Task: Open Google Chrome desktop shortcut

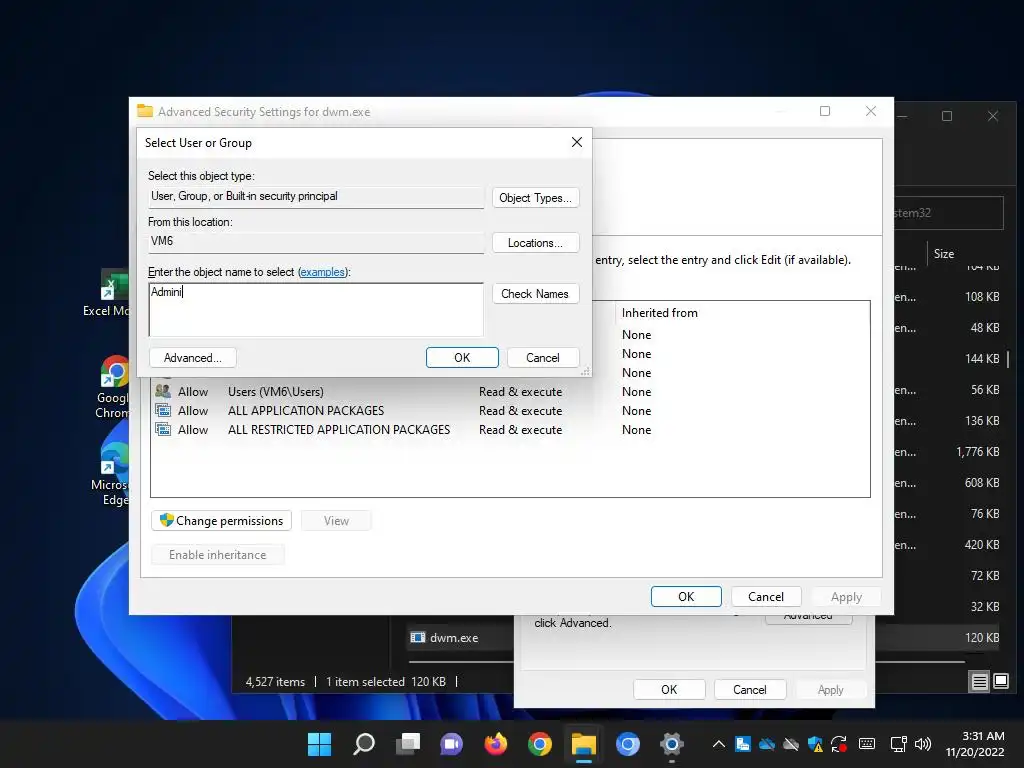Action: (x=114, y=387)
